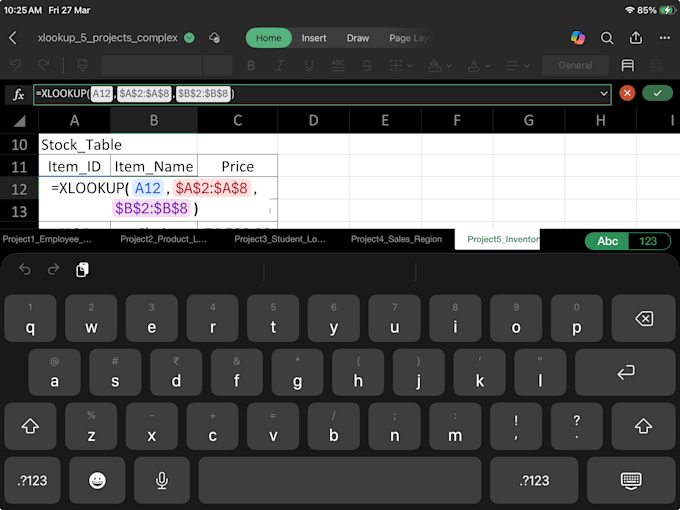Select the $B$2:$B$8 token in formula bar
The height and width of the screenshot is (510, 680).
pos(203,93)
